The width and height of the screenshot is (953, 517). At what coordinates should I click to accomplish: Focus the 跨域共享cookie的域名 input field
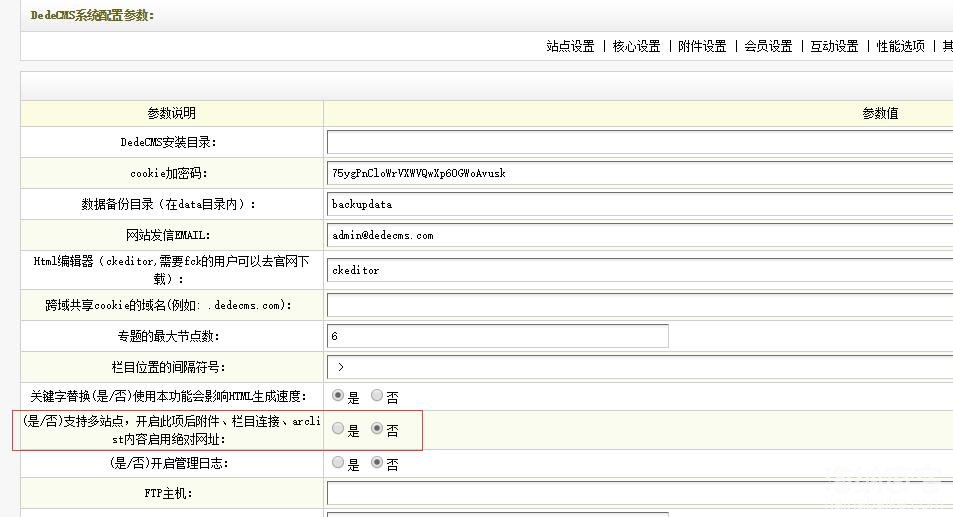(640, 305)
